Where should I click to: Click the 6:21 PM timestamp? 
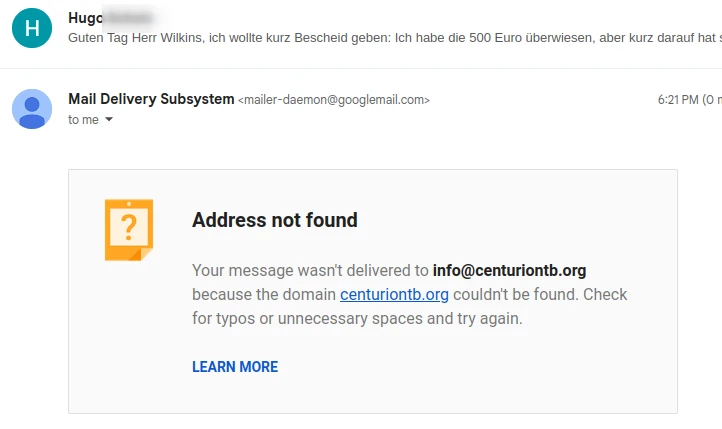(x=678, y=100)
